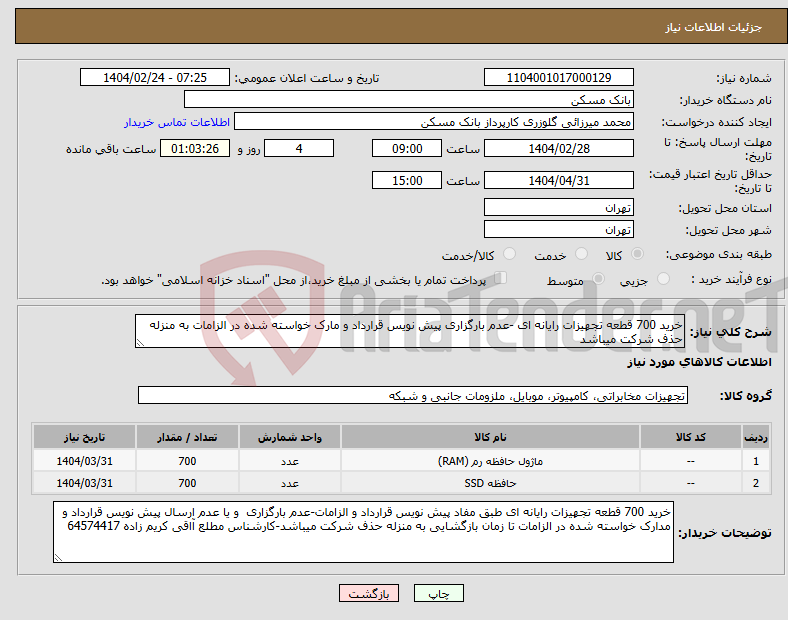Click the ردیف column header

coord(756,437)
